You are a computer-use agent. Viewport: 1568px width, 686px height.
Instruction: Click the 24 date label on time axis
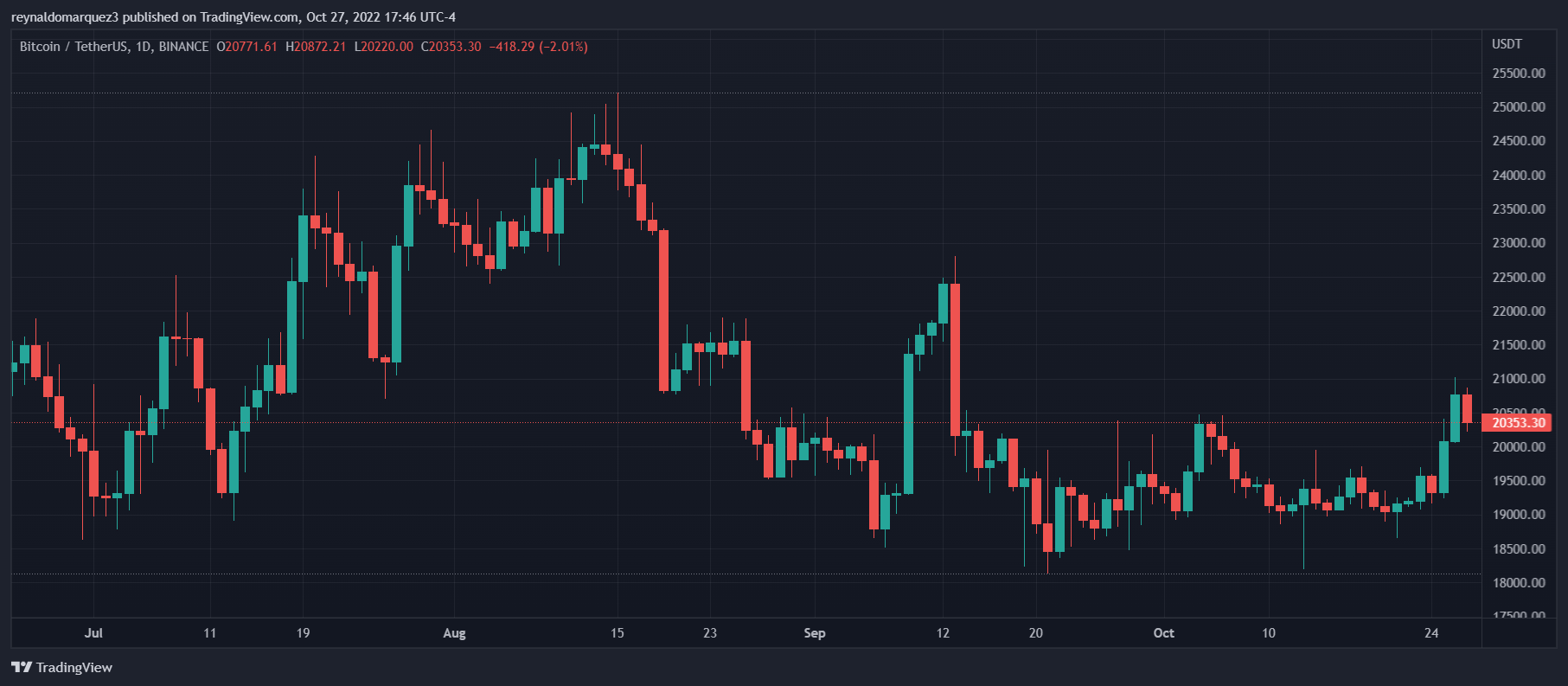1431,633
